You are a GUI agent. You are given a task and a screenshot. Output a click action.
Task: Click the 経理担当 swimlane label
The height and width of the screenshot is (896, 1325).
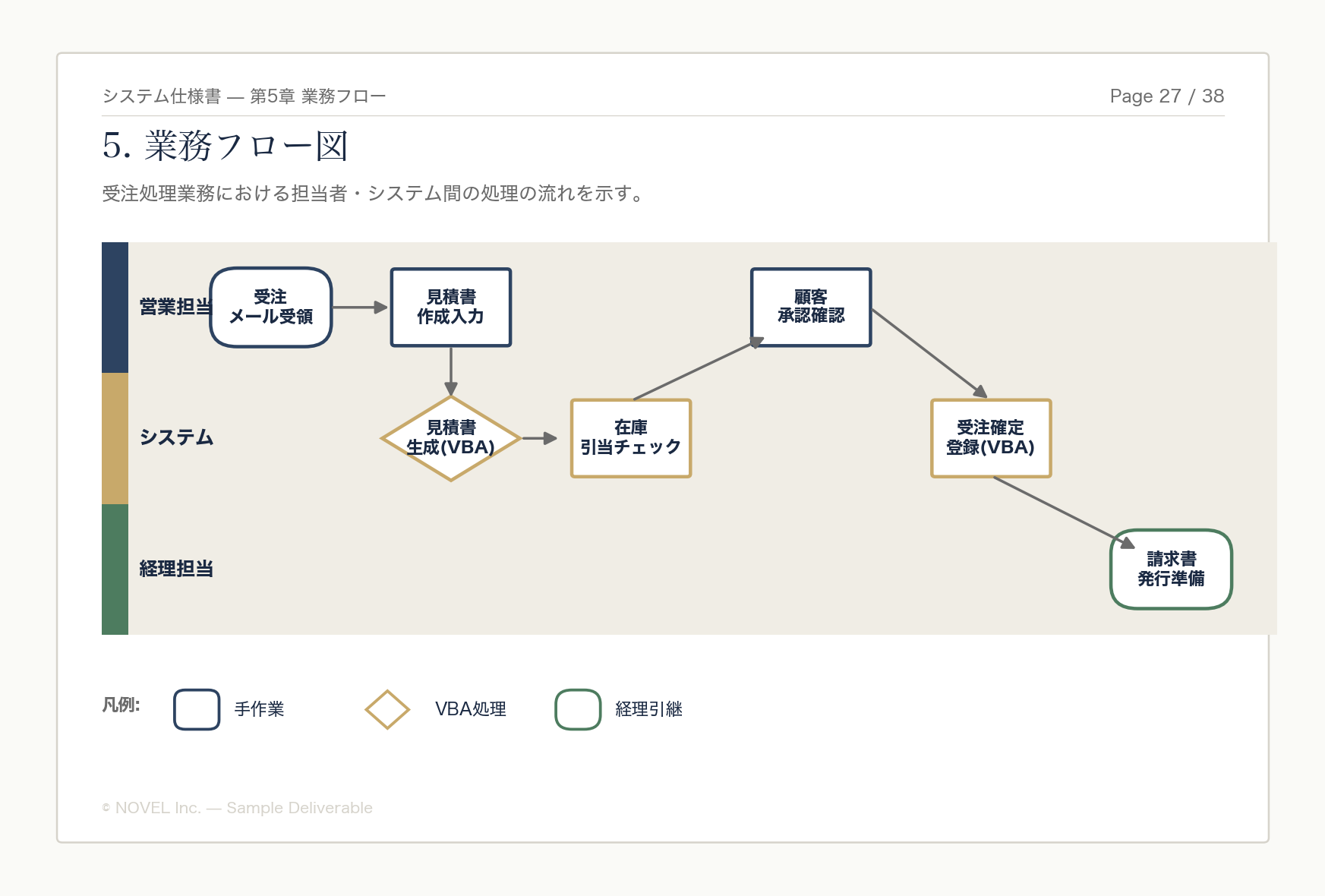[176, 569]
